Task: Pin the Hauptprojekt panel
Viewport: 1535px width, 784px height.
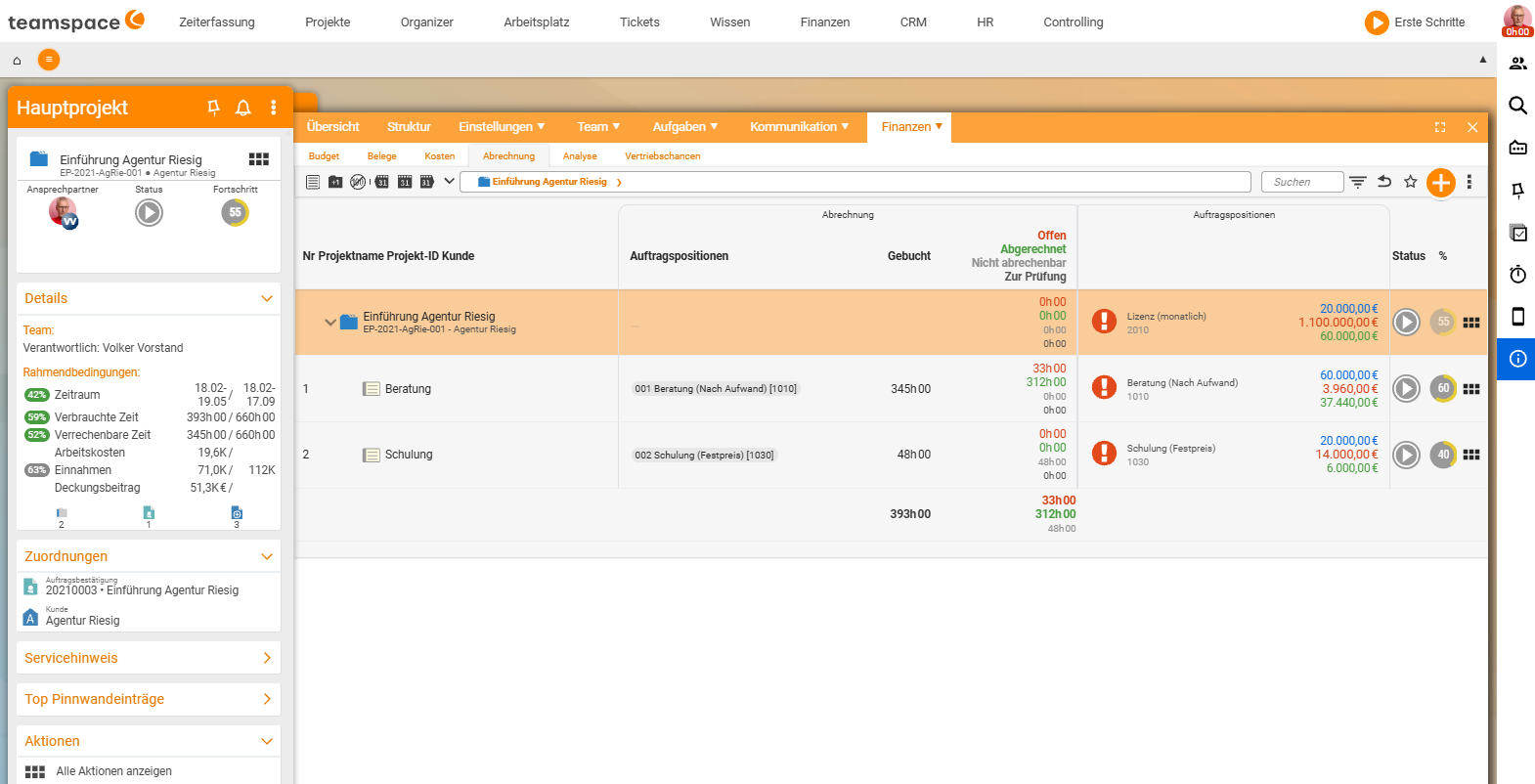Action: [213, 108]
